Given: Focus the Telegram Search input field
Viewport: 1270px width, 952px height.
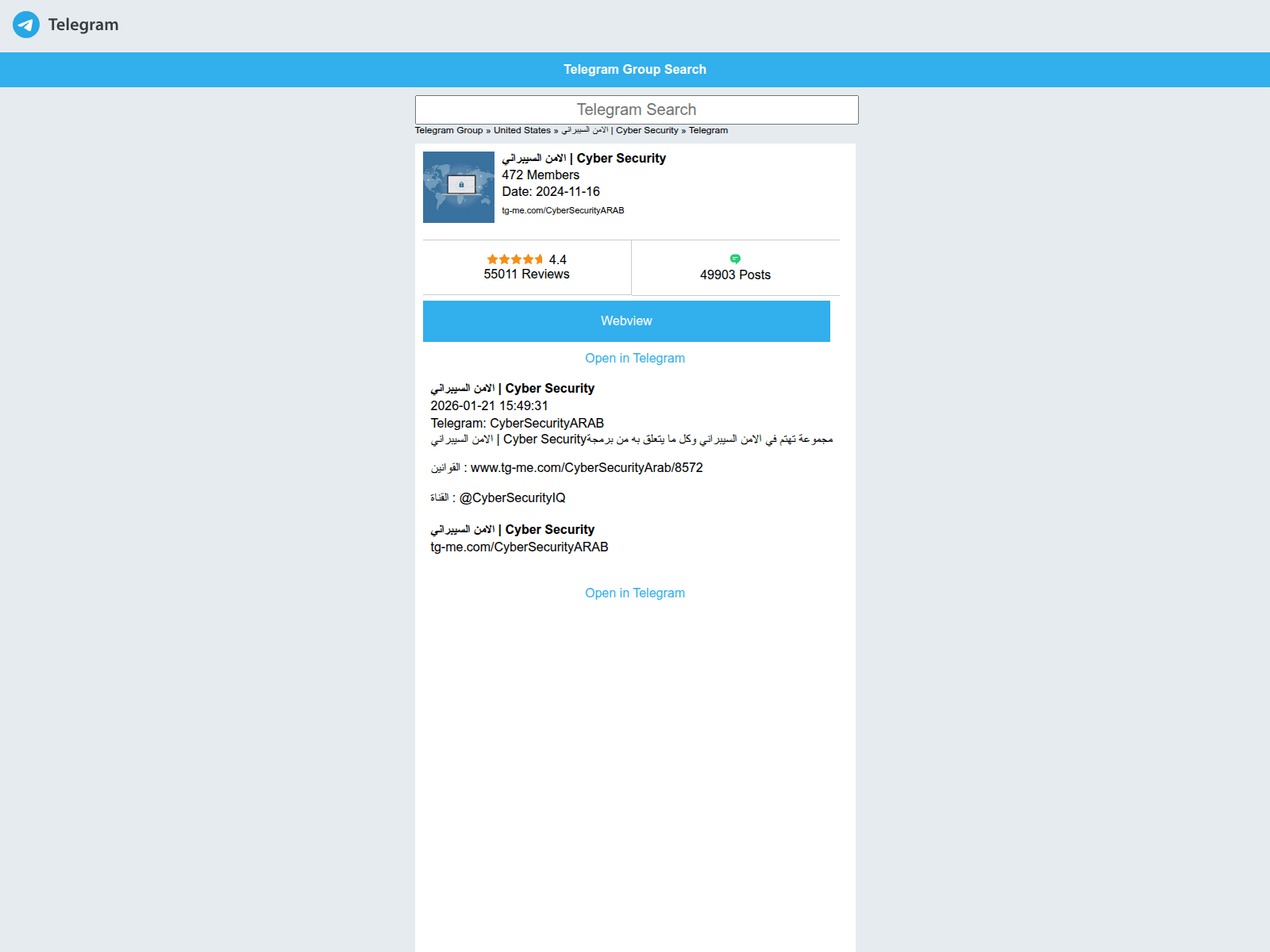Looking at the screenshot, I should [637, 109].
